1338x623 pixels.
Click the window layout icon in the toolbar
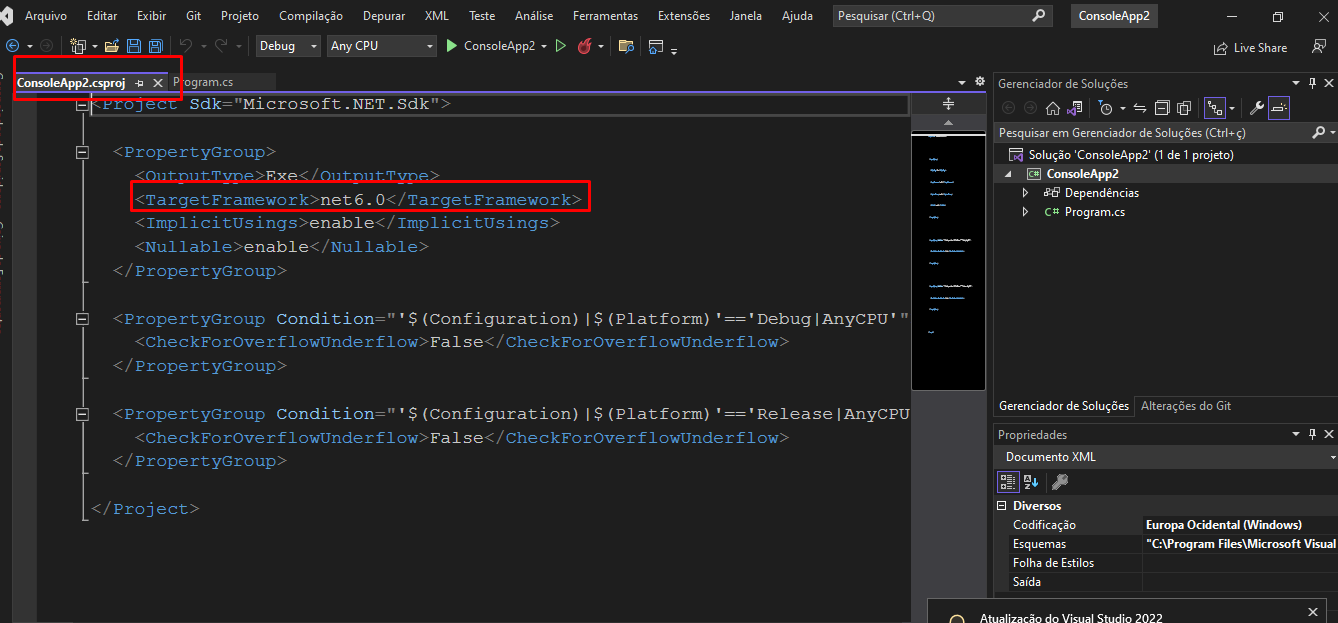click(x=656, y=46)
